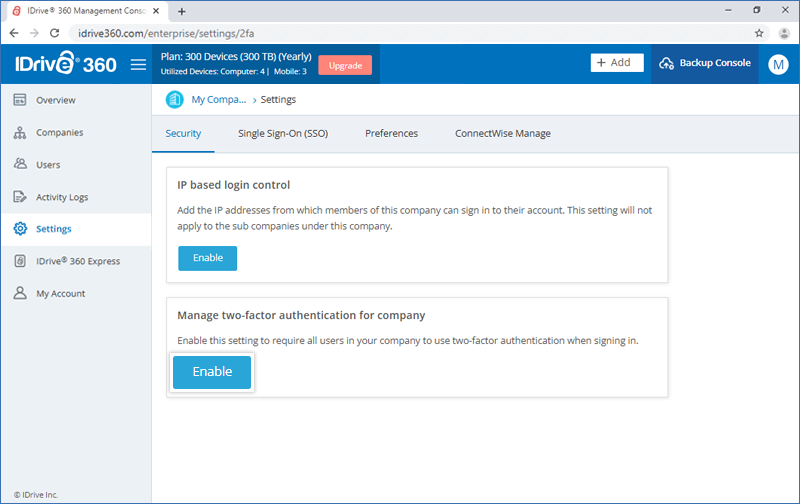Open the profile avatar labeled M
Screen dimensions: 800x504
pos(778,64)
